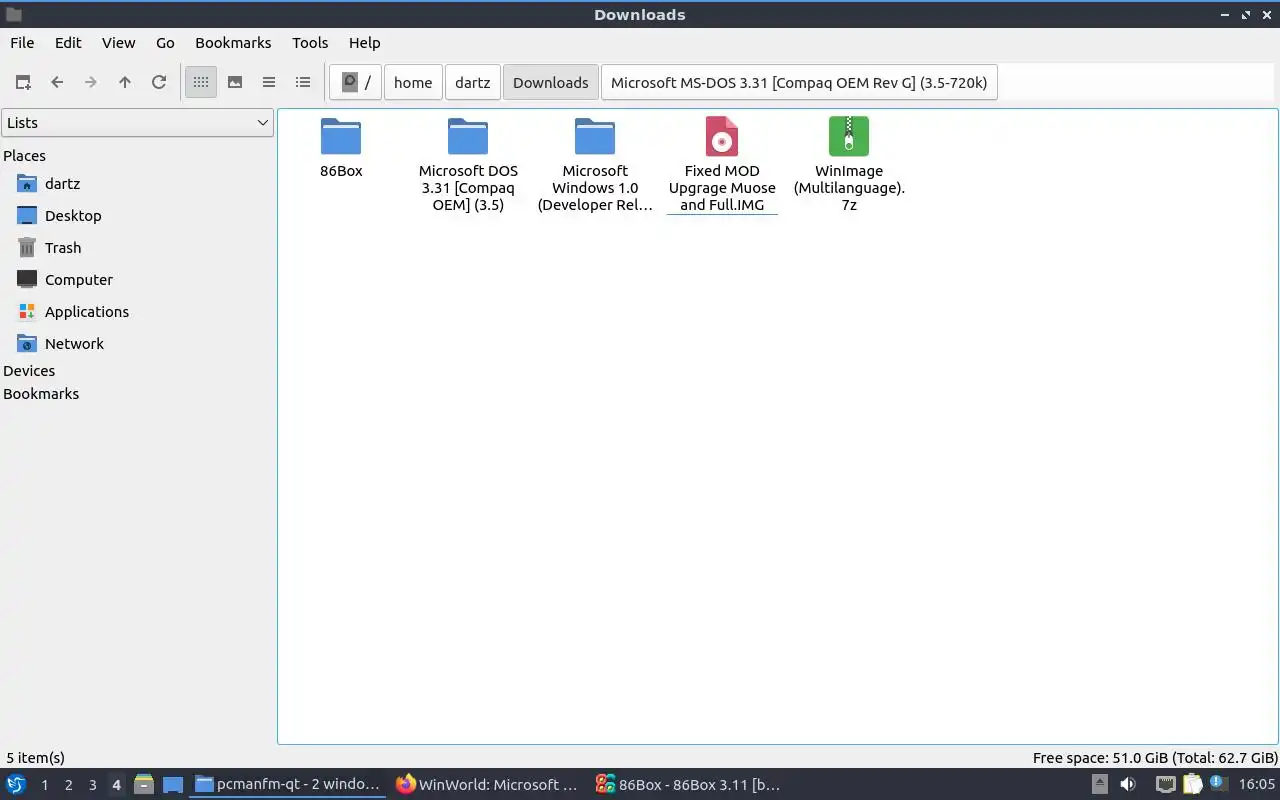Click the Bookmarks section header in sidebar
Viewport: 1280px width, 800px height.
[x=41, y=394]
